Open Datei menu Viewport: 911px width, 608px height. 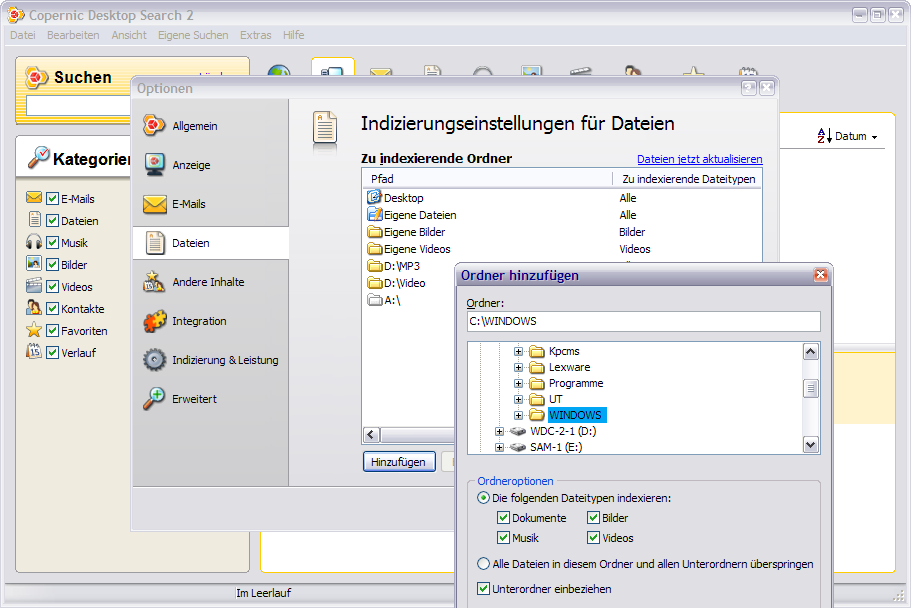pyautogui.click(x=23, y=35)
